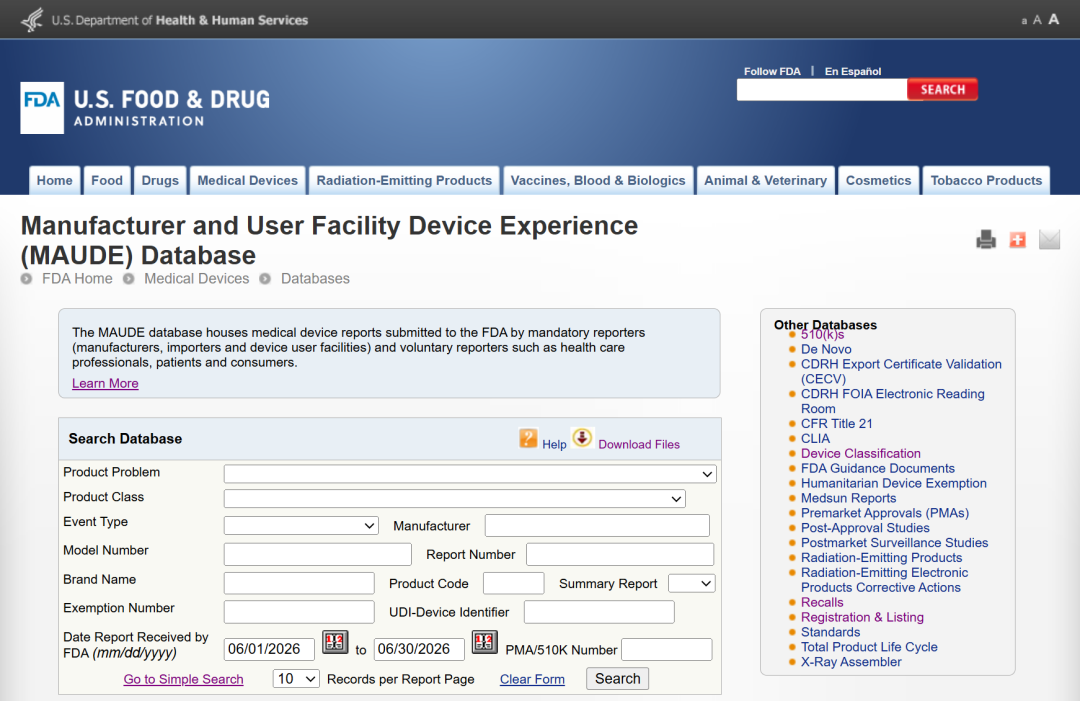
Task: Select the medium text size 'A'
Action: (1037, 20)
